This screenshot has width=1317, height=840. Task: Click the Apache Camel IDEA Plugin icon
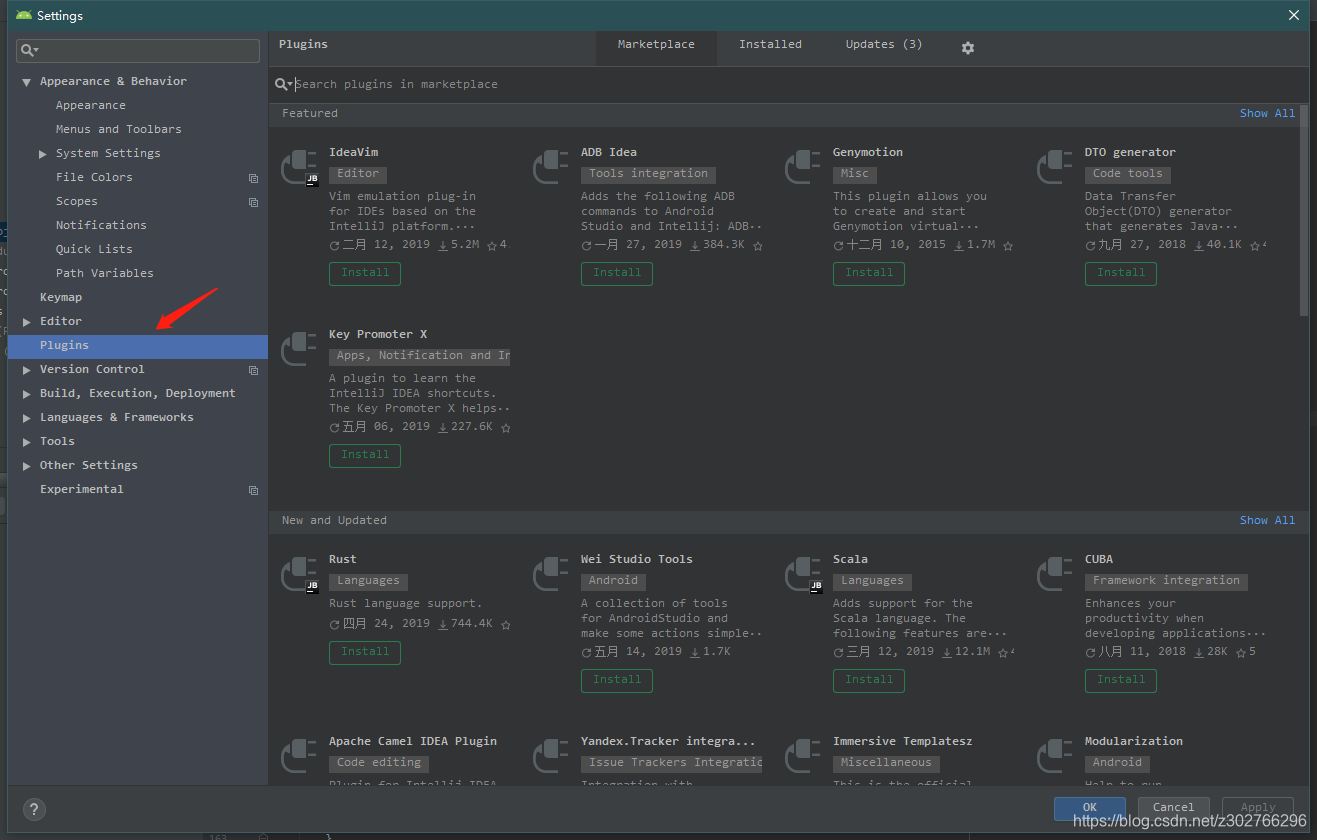tap(299, 756)
